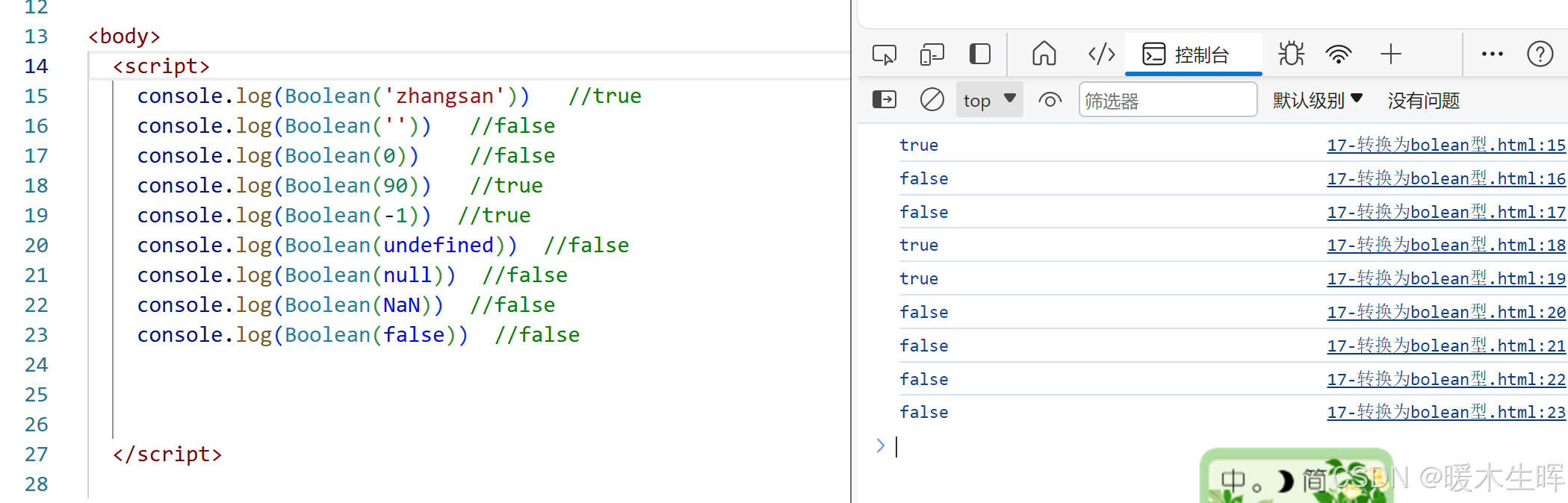
Task: Click editor line number 20
Action: tap(36, 245)
